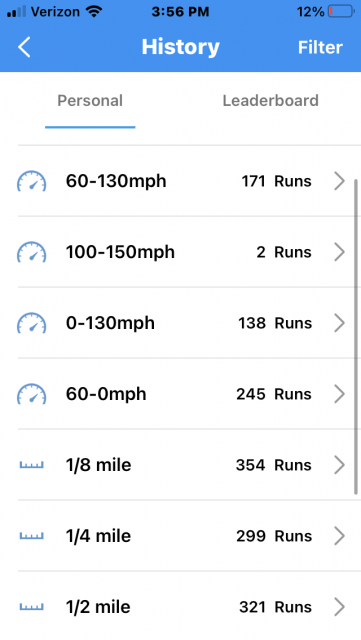Viewport: 361px width, 640px height.
Task: Open the Filter options
Action: [320, 47]
